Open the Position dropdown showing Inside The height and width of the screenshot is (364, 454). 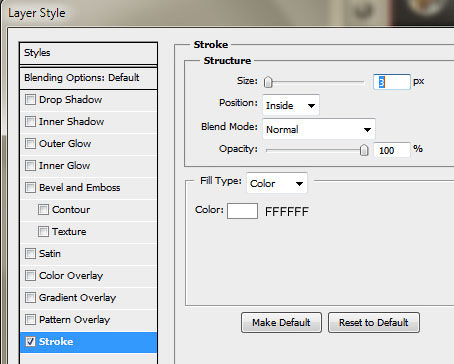291,105
